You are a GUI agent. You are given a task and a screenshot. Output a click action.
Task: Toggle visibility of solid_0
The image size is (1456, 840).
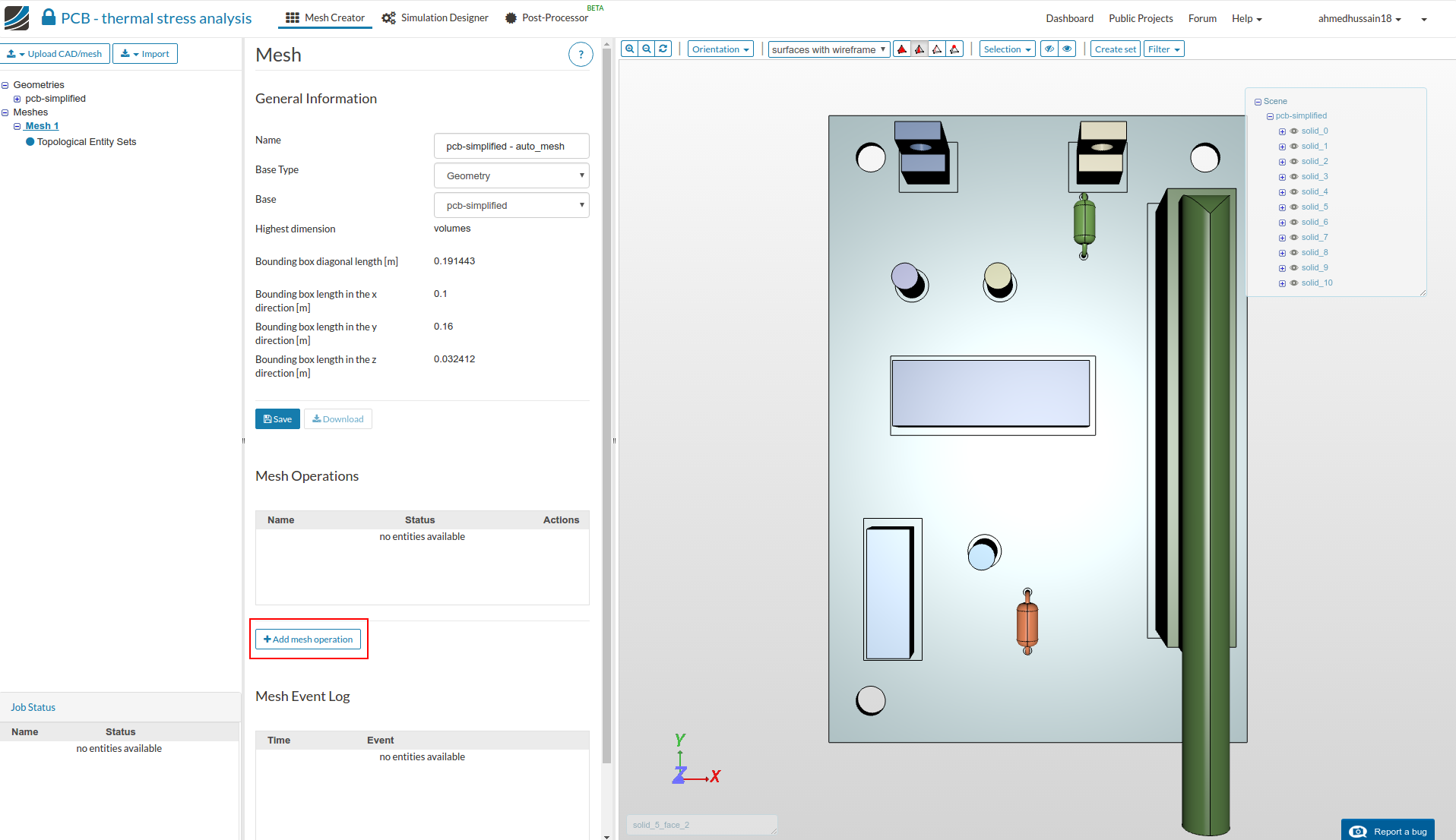[x=1293, y=131]
